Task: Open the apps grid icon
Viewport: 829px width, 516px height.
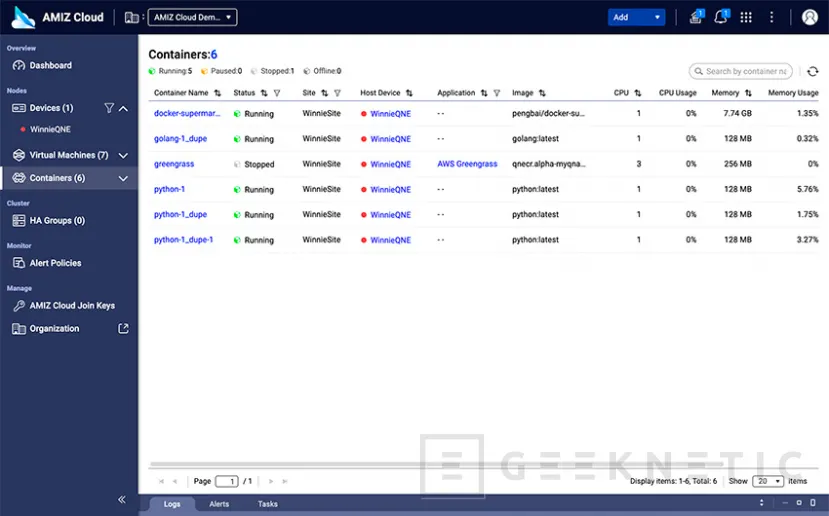Action: click(x=746, y=17)
